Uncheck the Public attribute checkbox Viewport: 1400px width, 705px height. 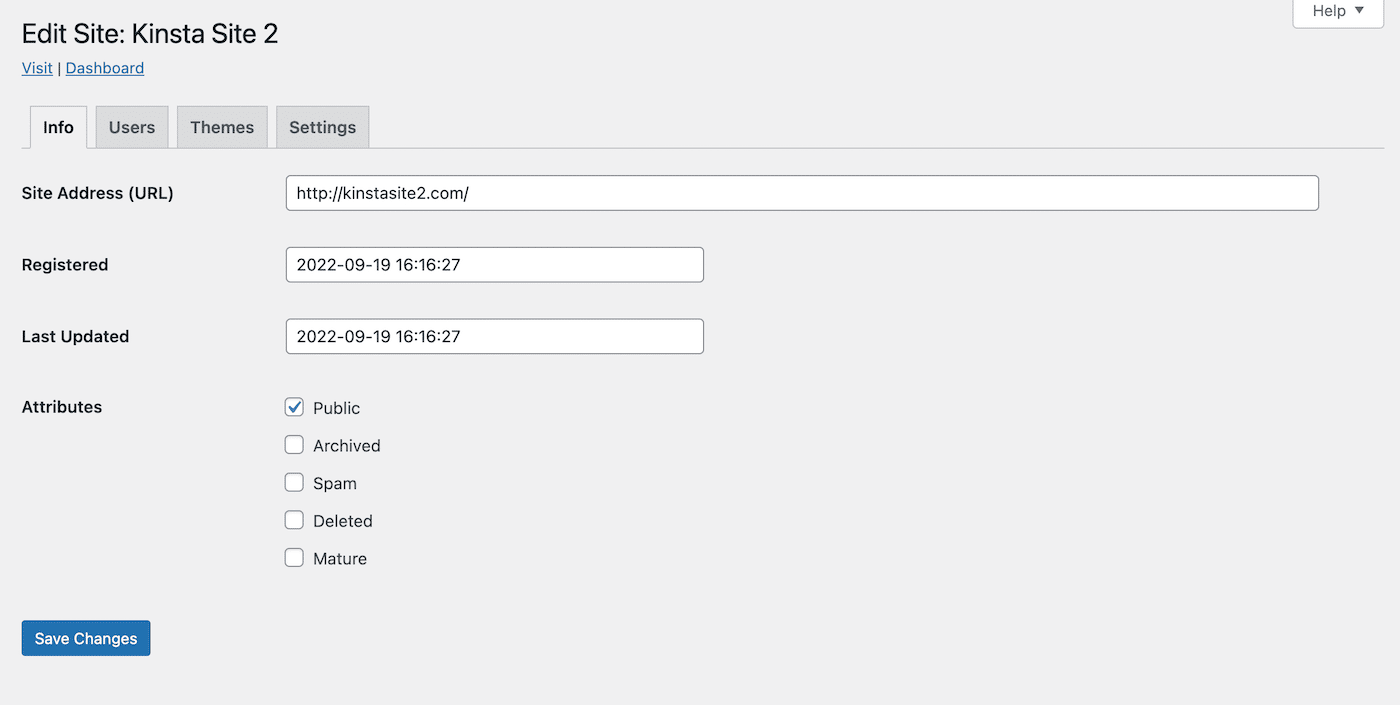294,407
